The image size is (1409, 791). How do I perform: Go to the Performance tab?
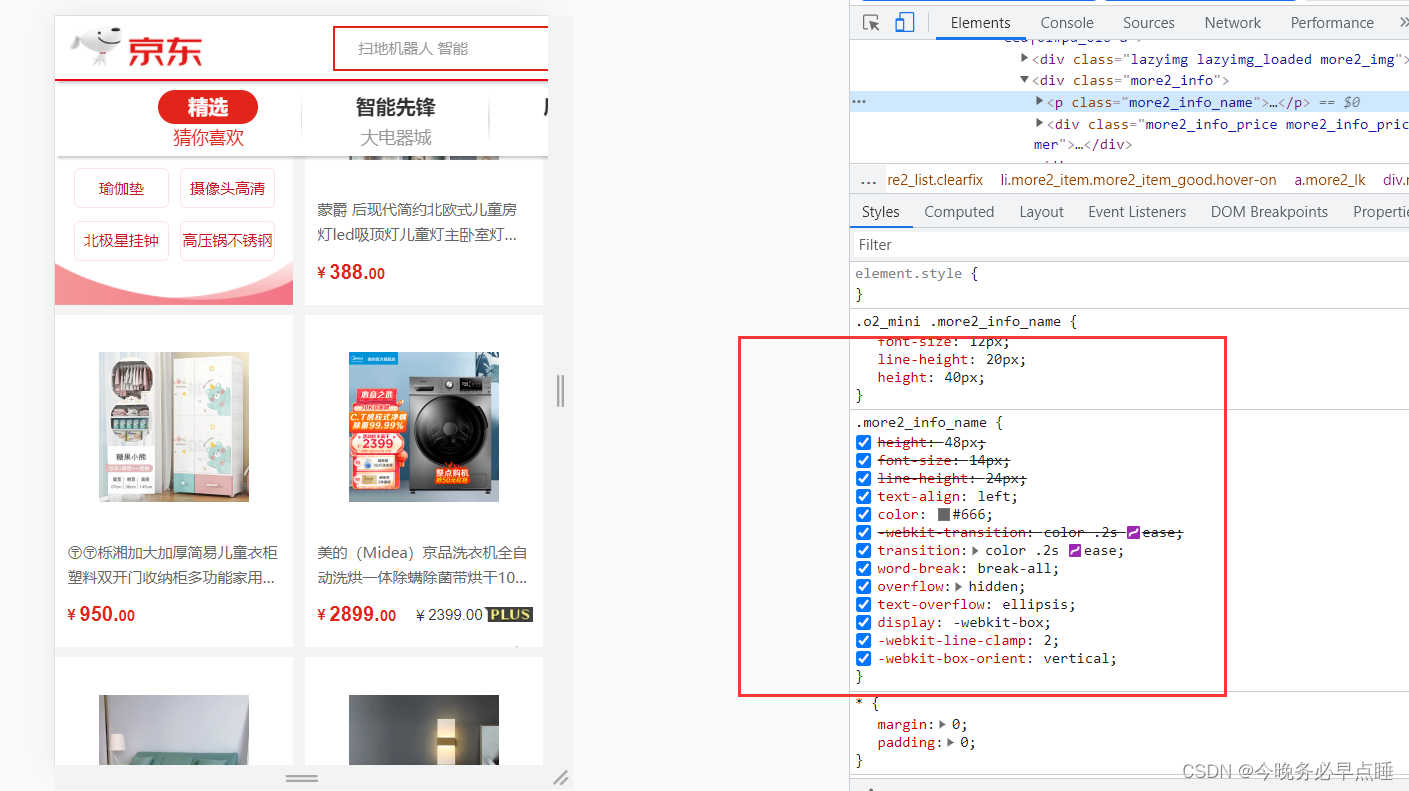(1332, 23)
